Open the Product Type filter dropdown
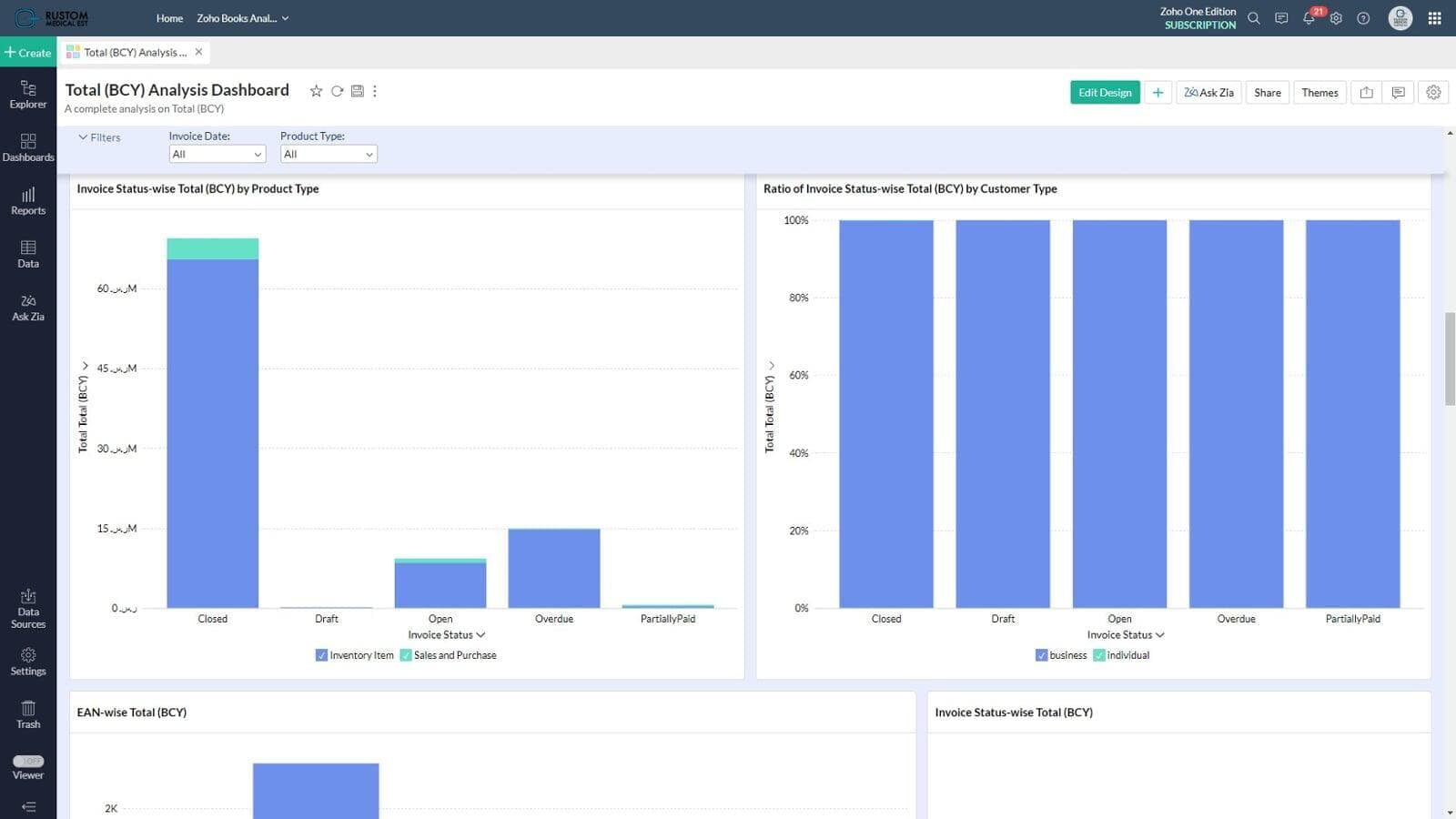This screenshot has height=819, width=1456. (329, 154)
